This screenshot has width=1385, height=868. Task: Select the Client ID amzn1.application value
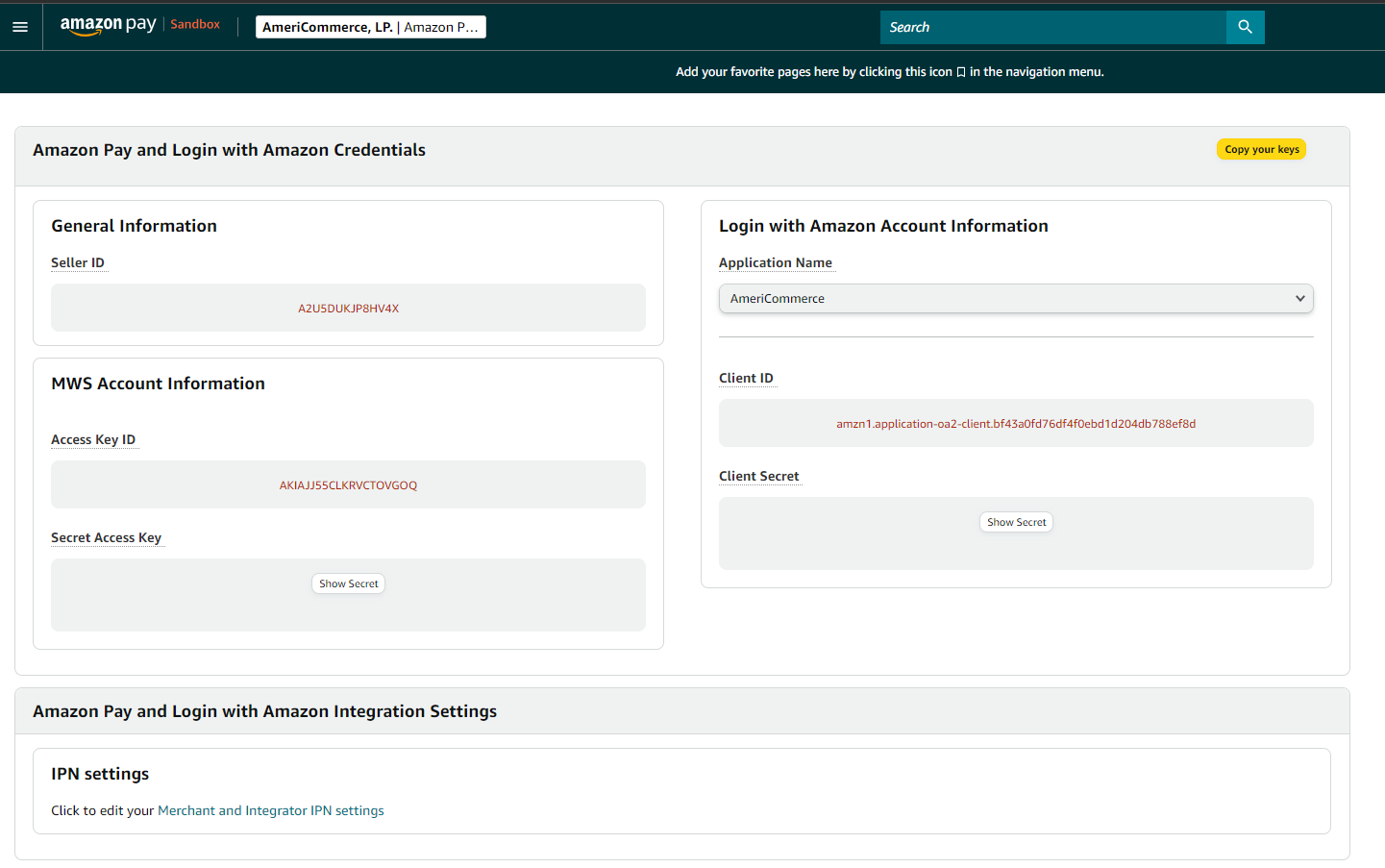1016,424
